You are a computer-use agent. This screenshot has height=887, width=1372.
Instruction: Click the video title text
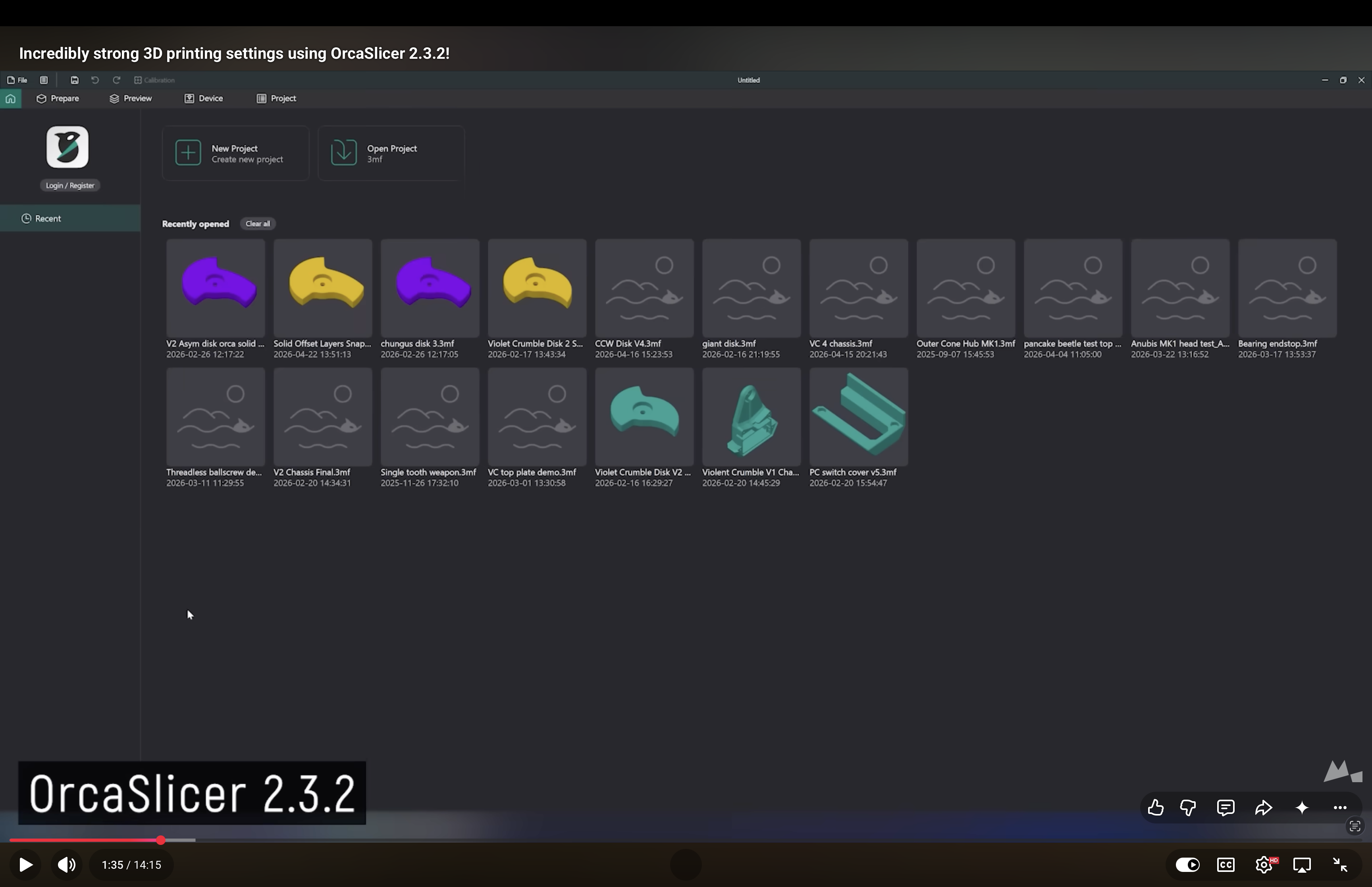coord(234,53)
